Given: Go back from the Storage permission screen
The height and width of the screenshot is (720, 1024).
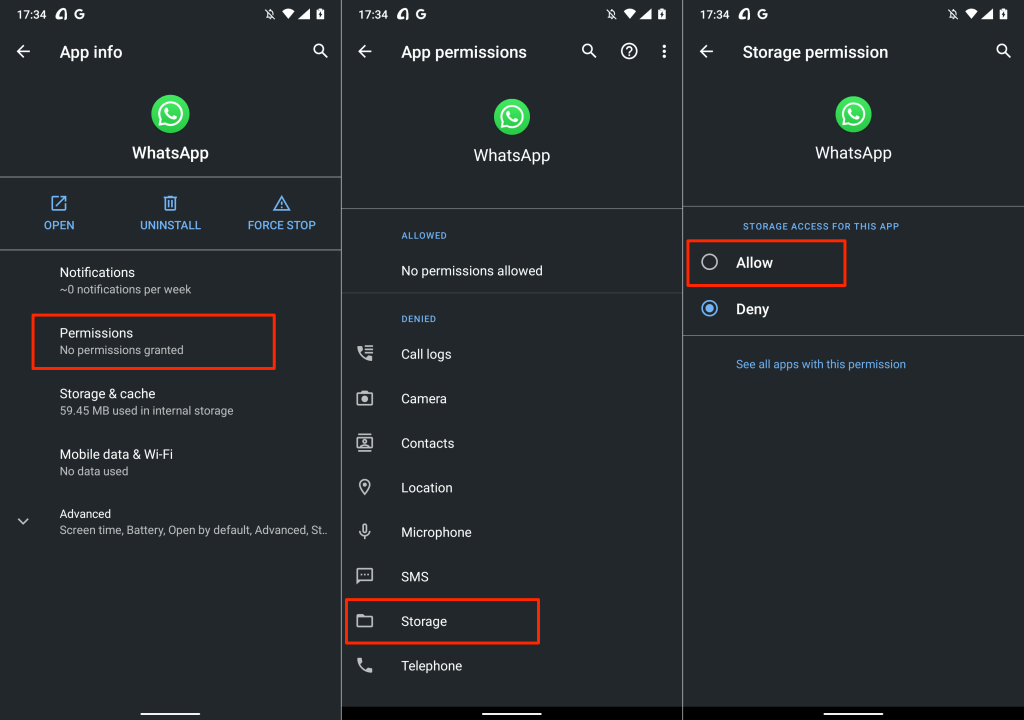Looking at the screenshot, I should point(707,52).
